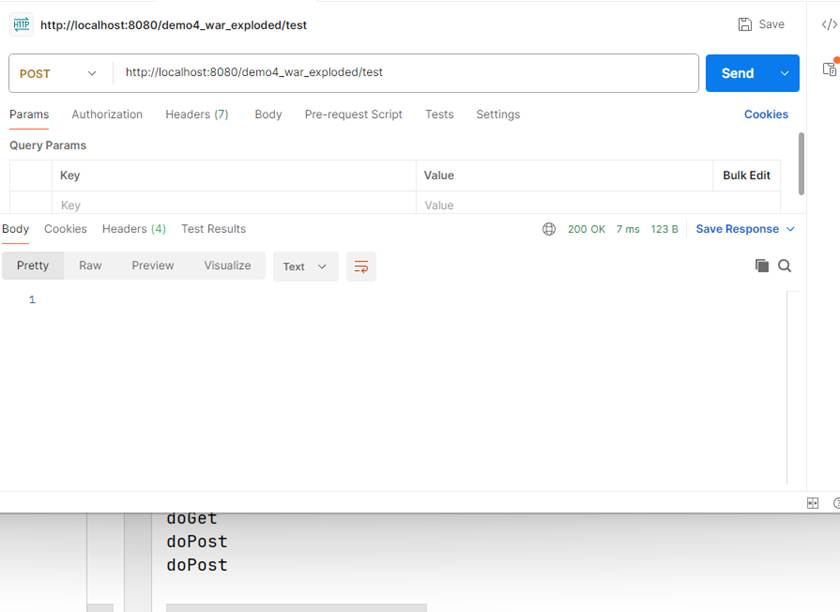This screenshot has width=840, height=612.
Task: Click the request title URL text at top
Action: tap(174, 25)
